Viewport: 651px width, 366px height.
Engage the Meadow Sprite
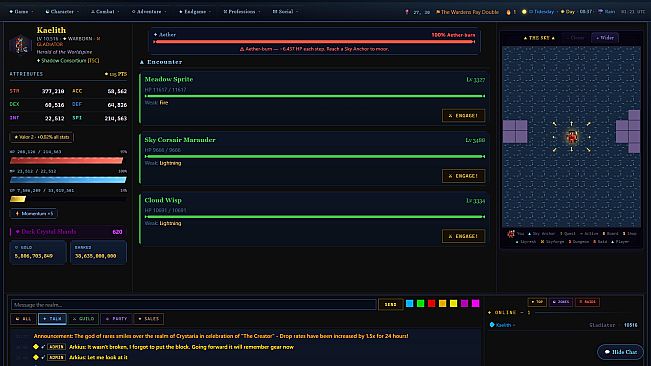[463, 115]
